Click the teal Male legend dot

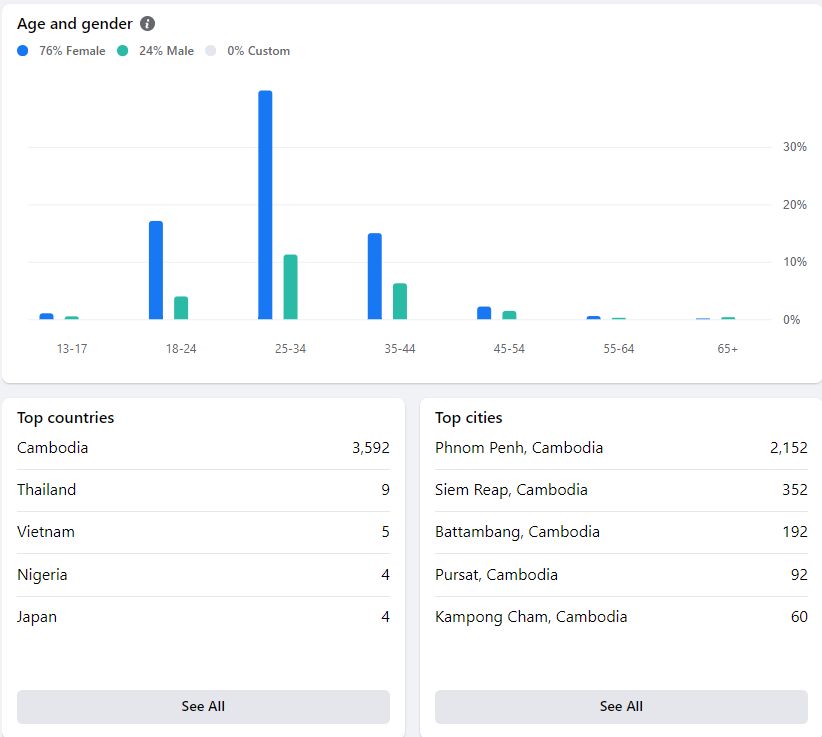[x=122, y=51]
